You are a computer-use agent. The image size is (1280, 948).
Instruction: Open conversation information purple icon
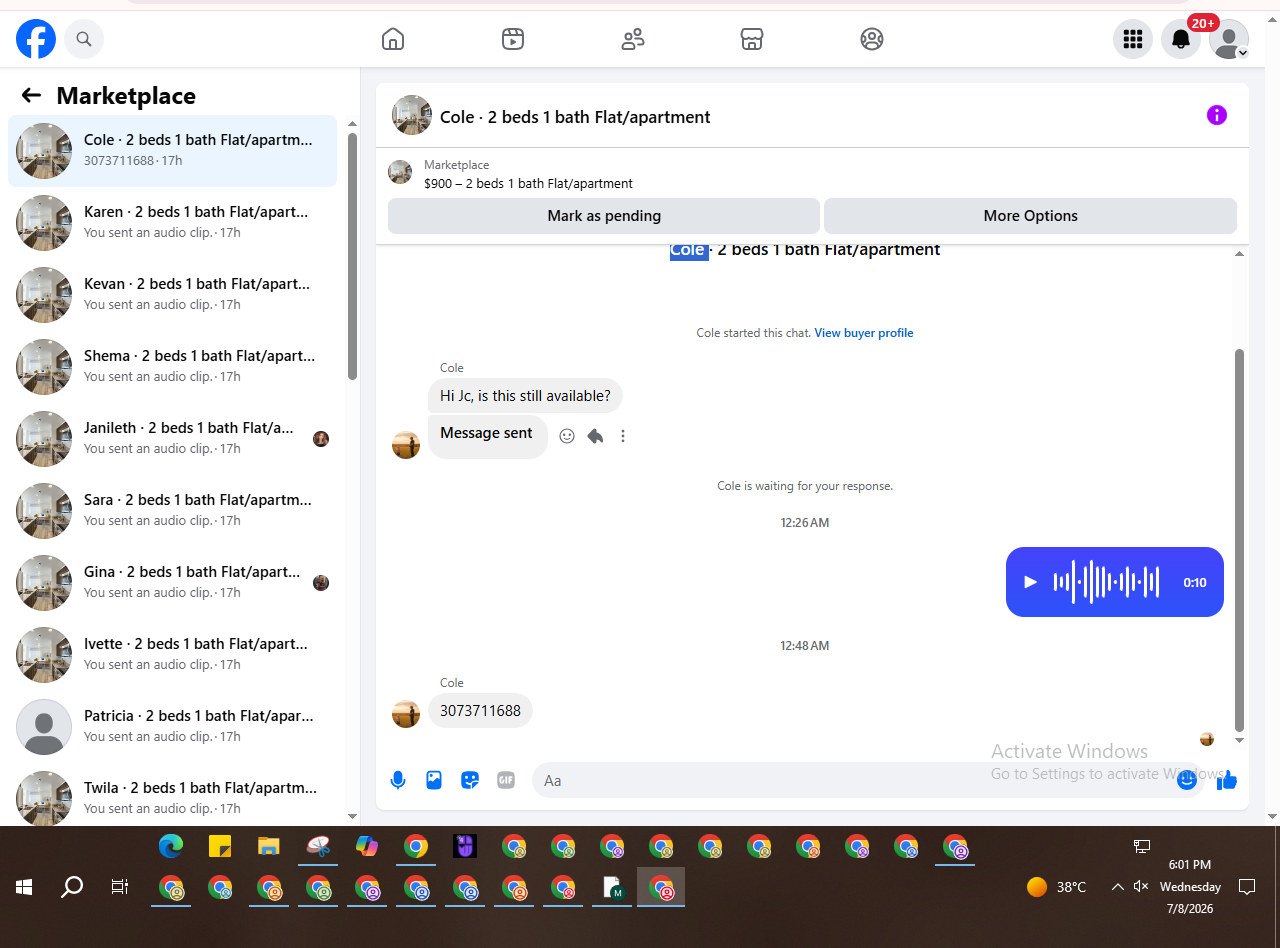[1217, 115]
